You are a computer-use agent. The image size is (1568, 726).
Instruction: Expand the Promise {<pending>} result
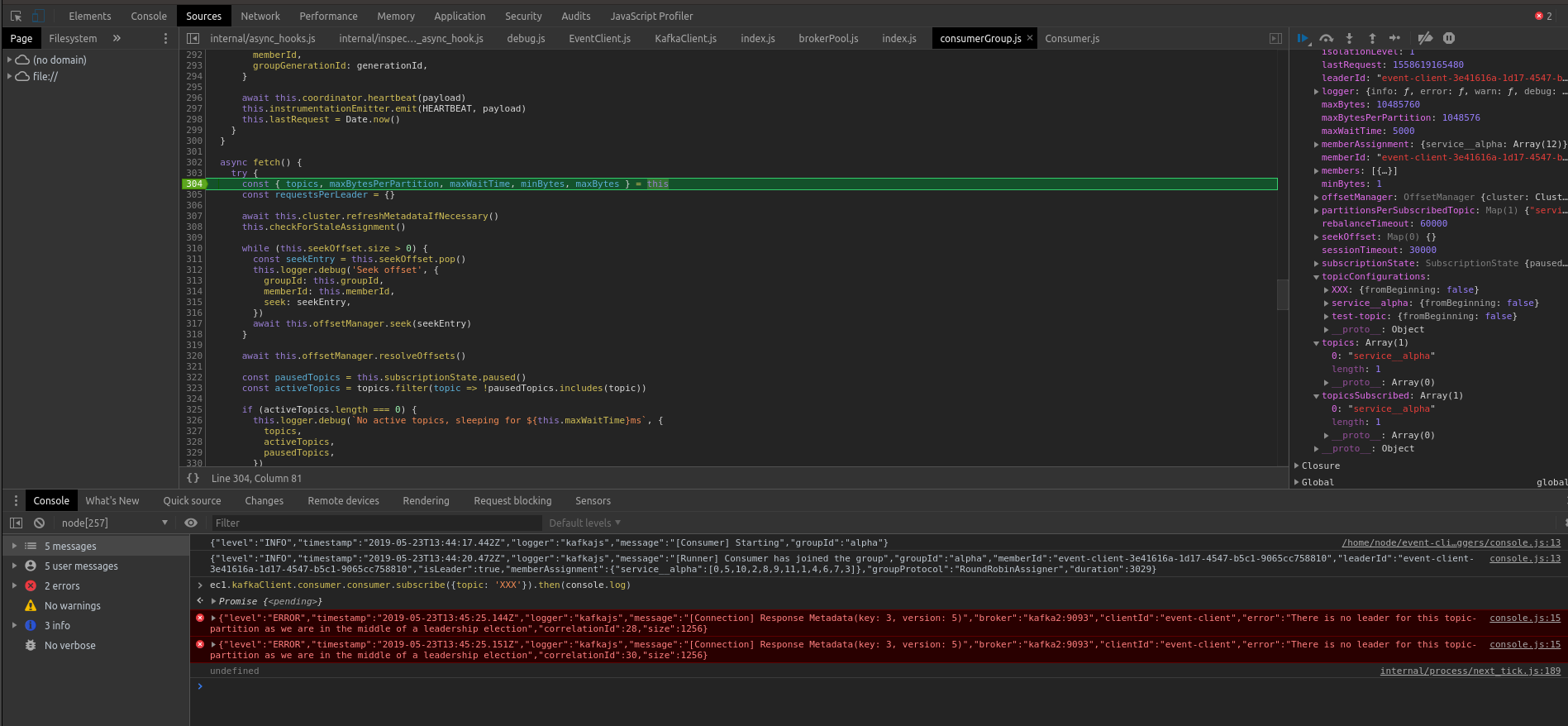214,601
